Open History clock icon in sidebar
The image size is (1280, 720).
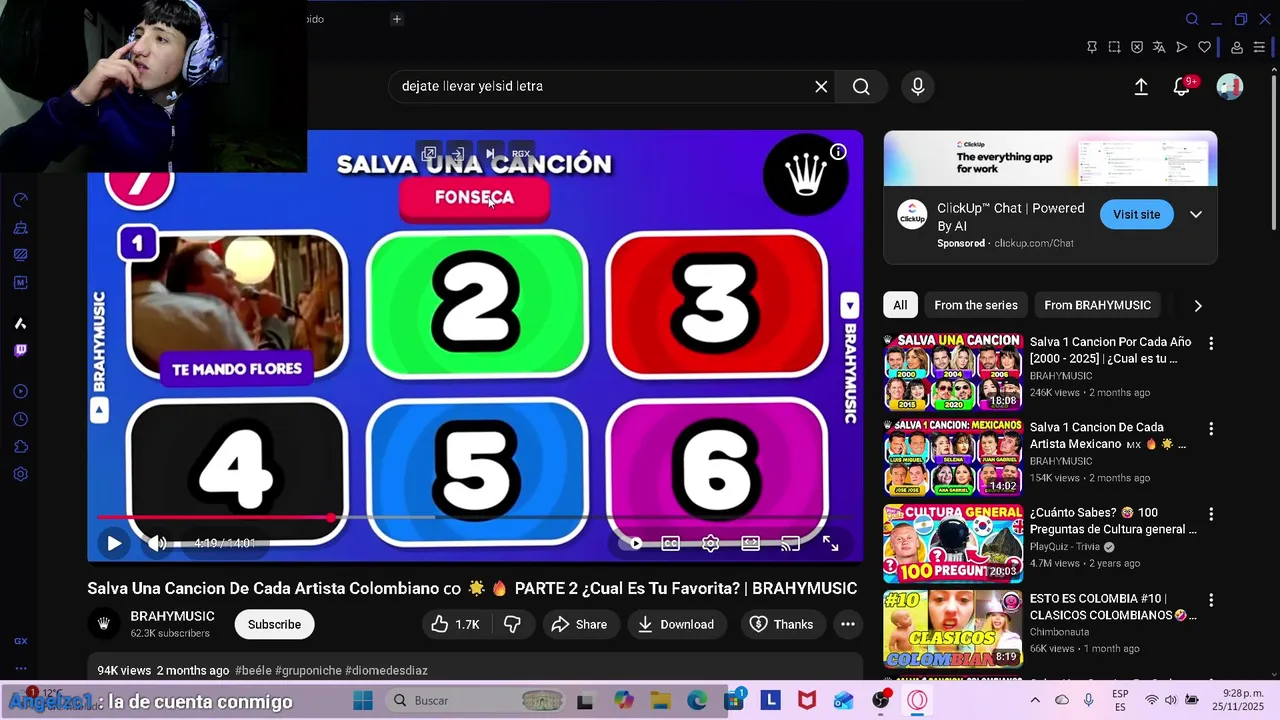(x=20, y=419)
